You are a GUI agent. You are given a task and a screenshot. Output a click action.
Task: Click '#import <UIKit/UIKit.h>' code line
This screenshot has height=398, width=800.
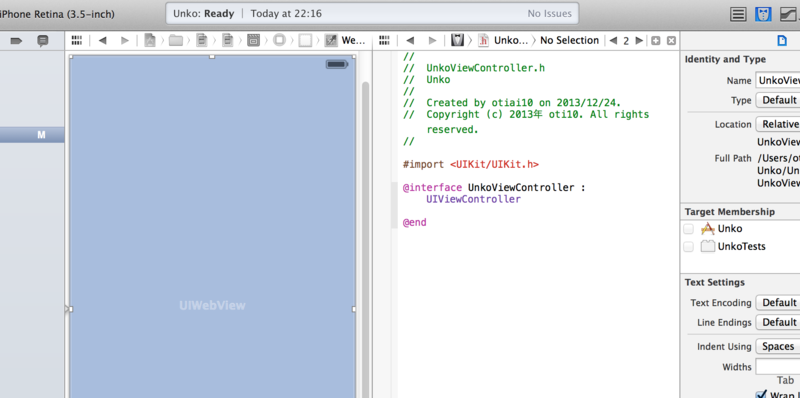[x=471, y=165]
